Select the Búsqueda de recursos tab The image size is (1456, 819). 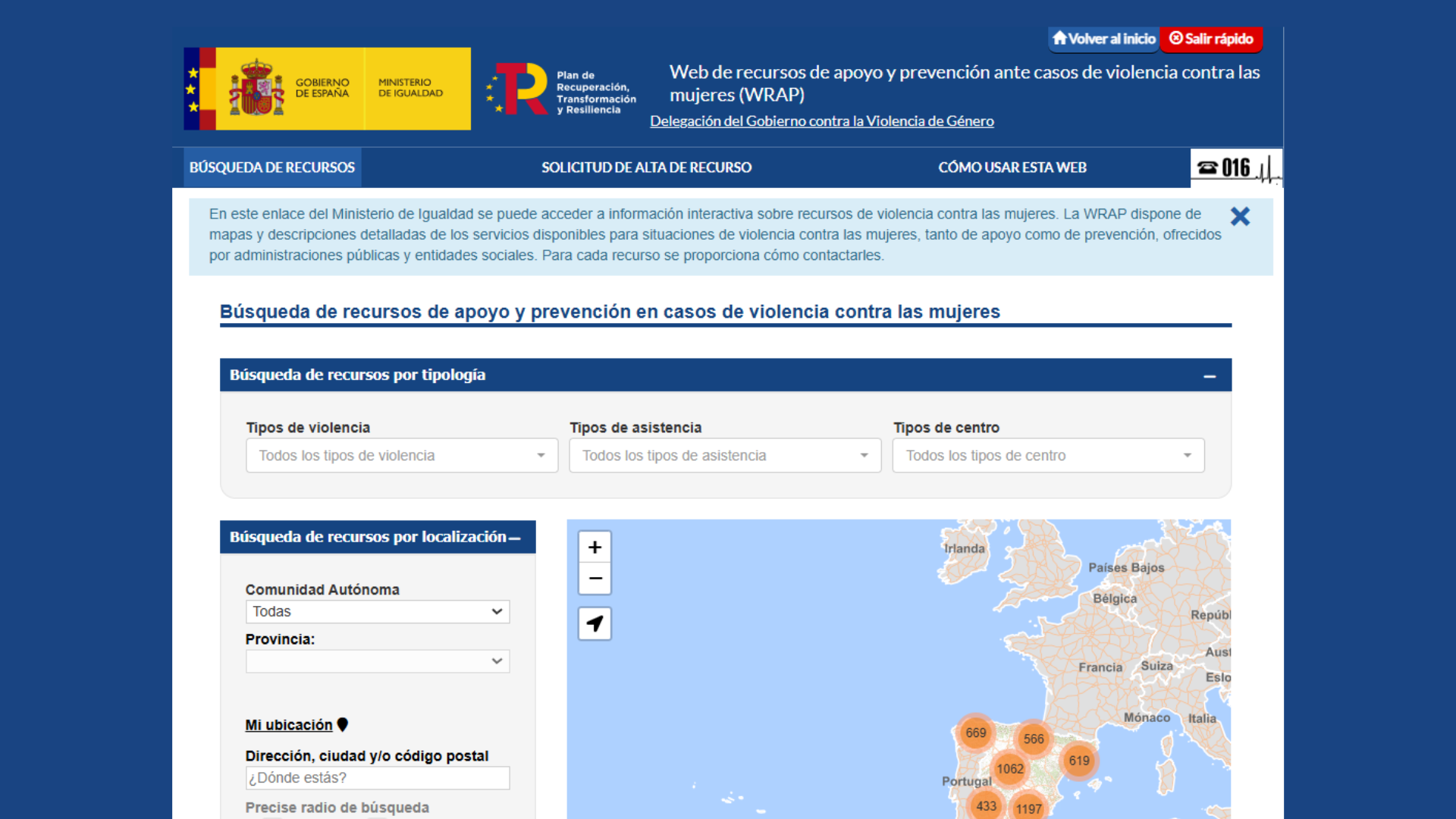(272, 168)
